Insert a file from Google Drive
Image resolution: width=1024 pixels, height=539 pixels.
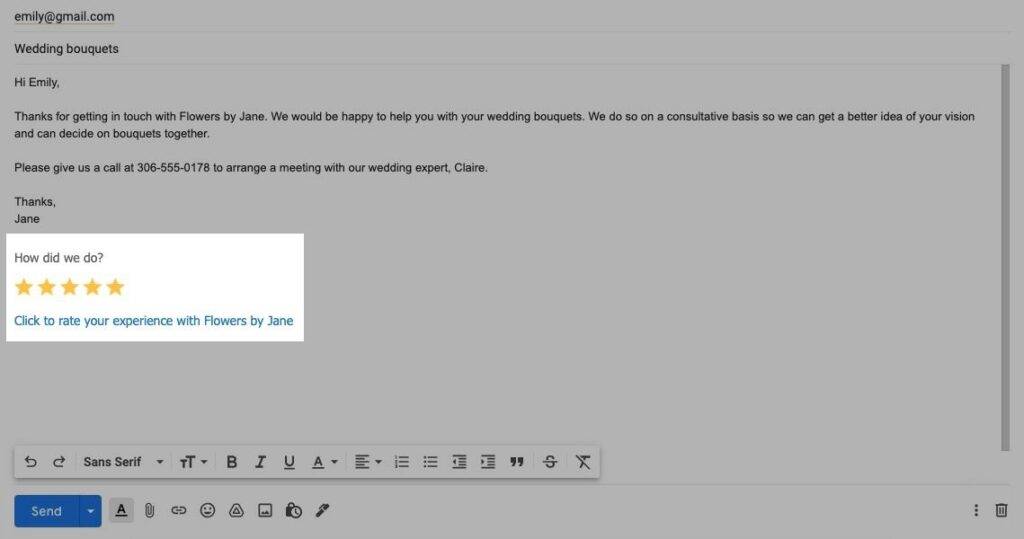coord(236,511)
